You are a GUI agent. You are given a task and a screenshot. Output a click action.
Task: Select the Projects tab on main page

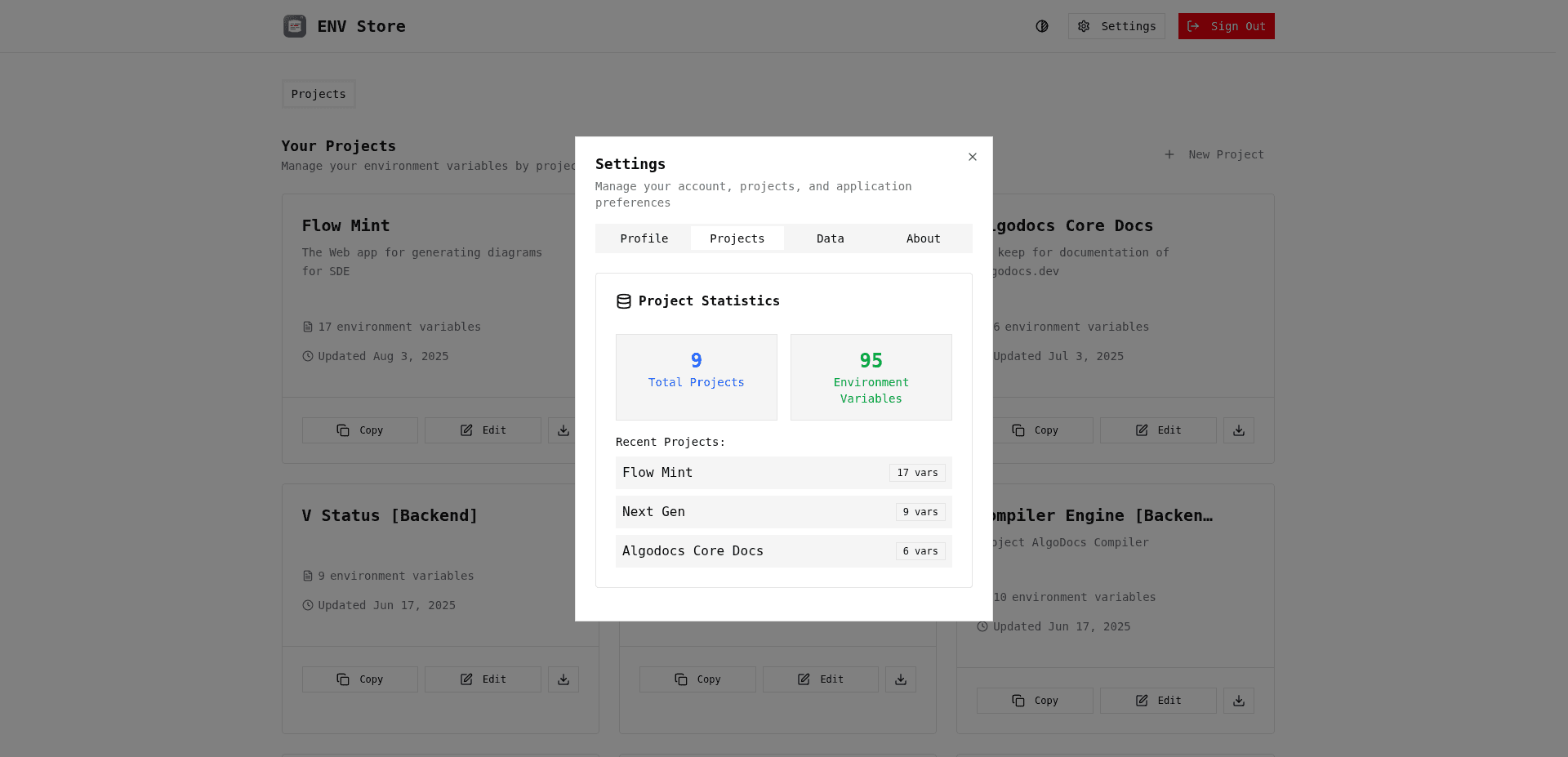pos(318,94)
